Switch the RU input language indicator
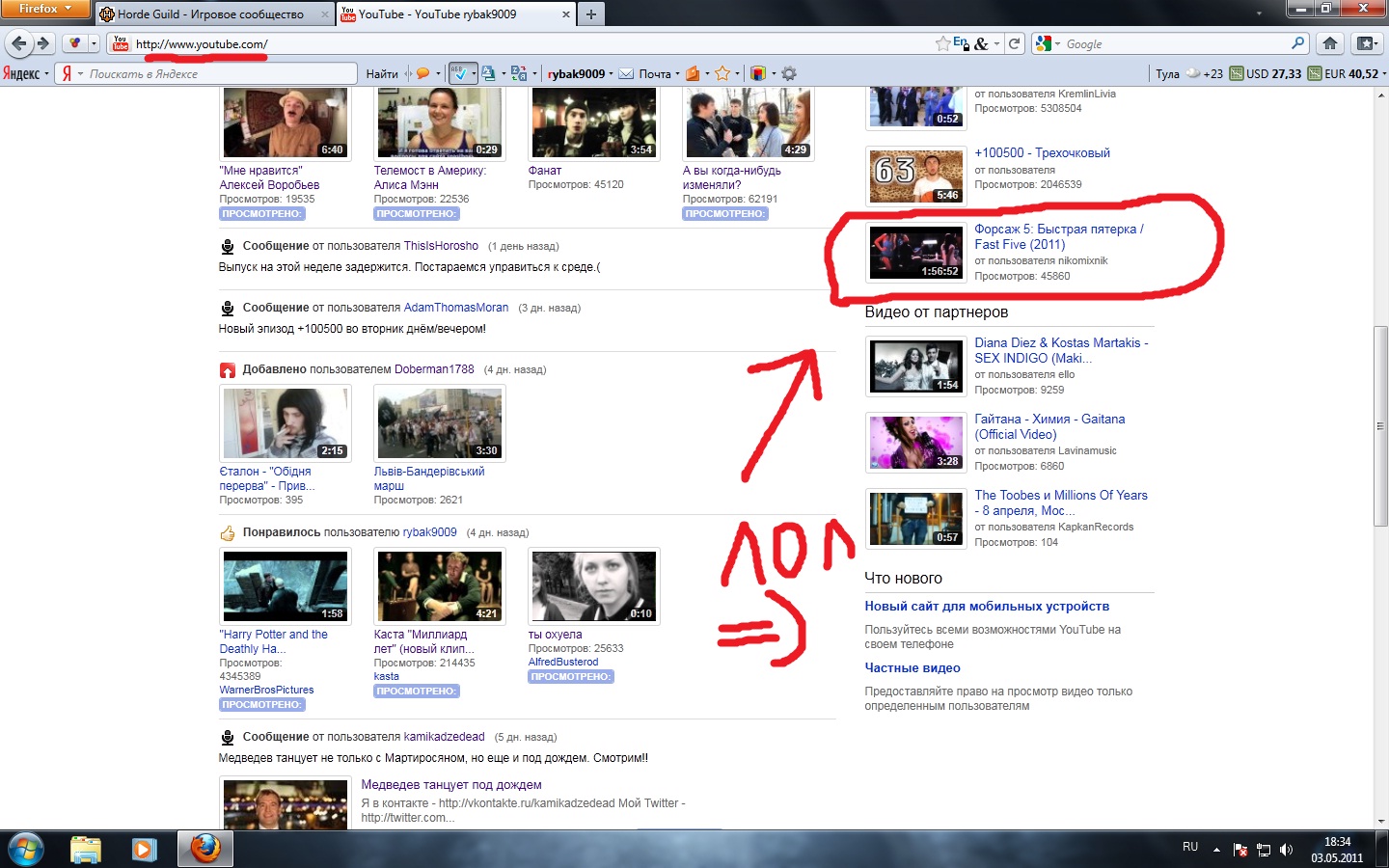1389x868 pixels. click(1190, 847)
